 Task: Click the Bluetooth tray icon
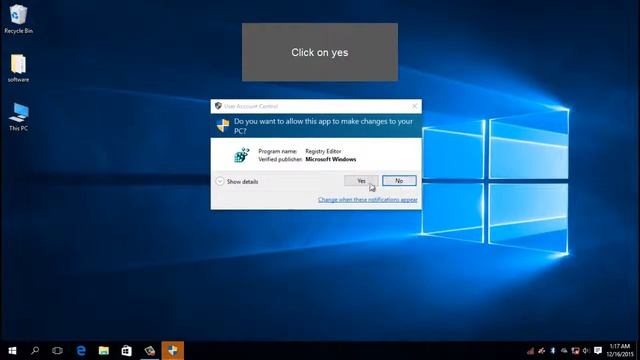(x=553, y=351)
